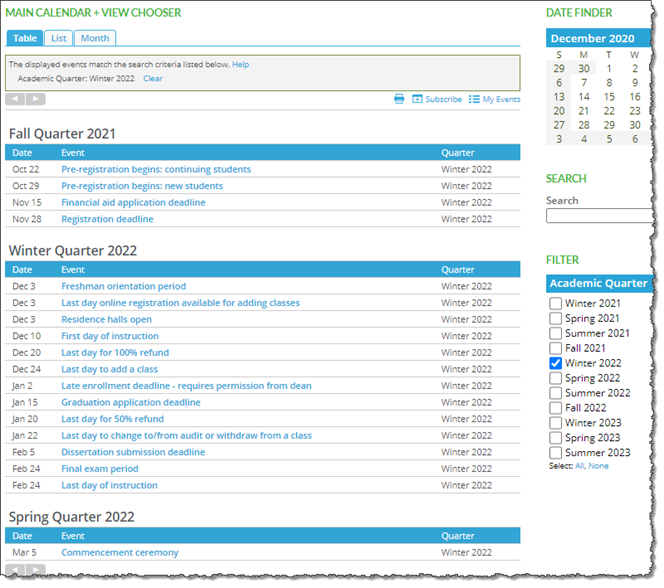Tick the Summer 2023 filter checkbox
The height and width of the screenshot is (588, 664).
[555, 452]
